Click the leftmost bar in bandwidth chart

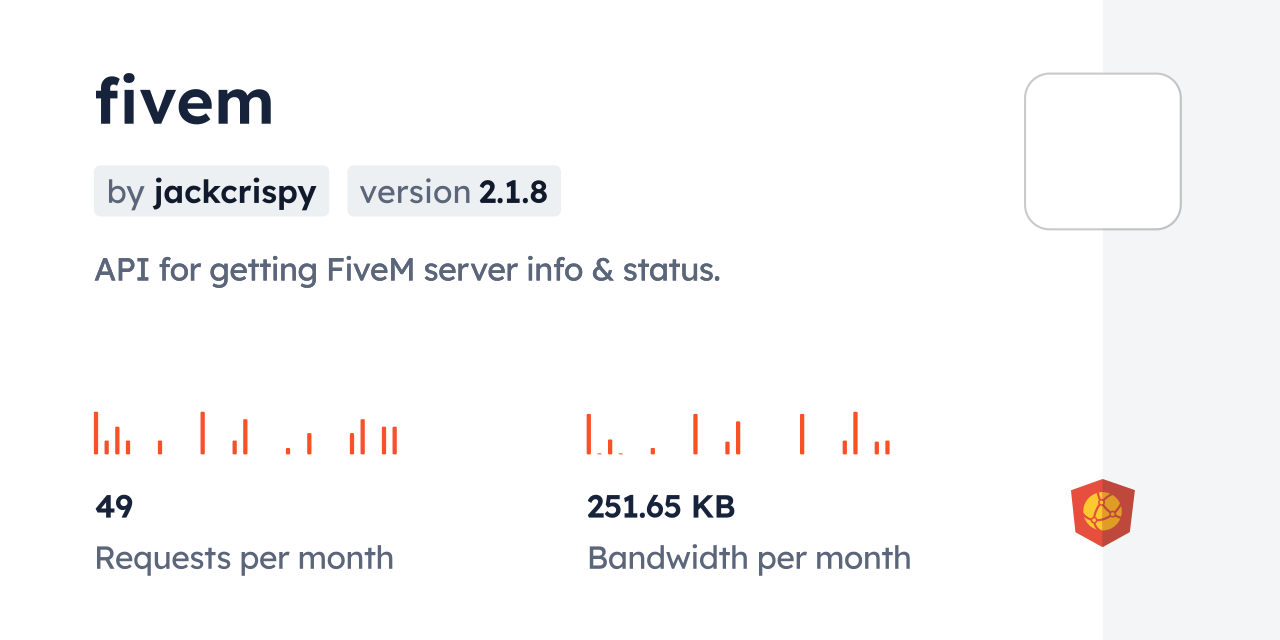(589, 434)
